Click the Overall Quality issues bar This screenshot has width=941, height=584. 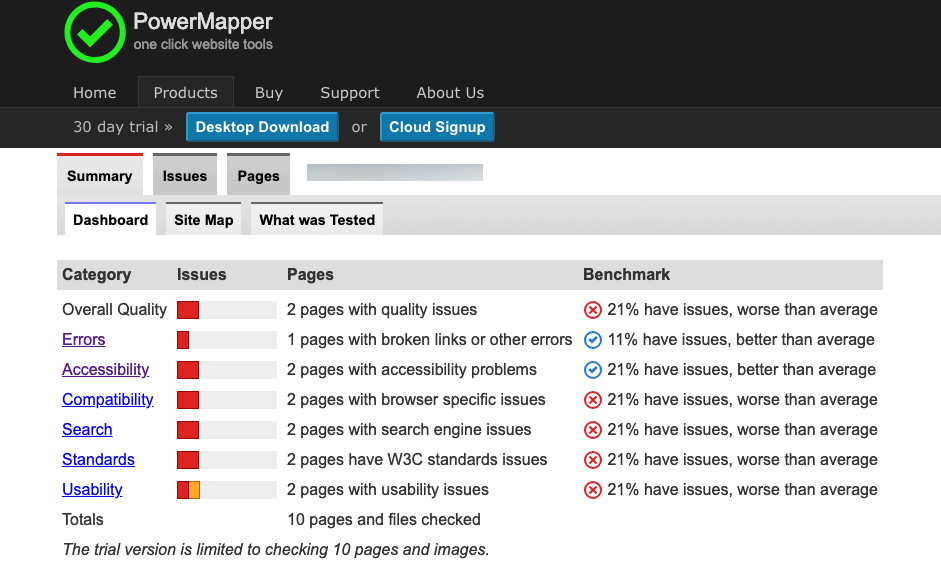coord(227,310)
